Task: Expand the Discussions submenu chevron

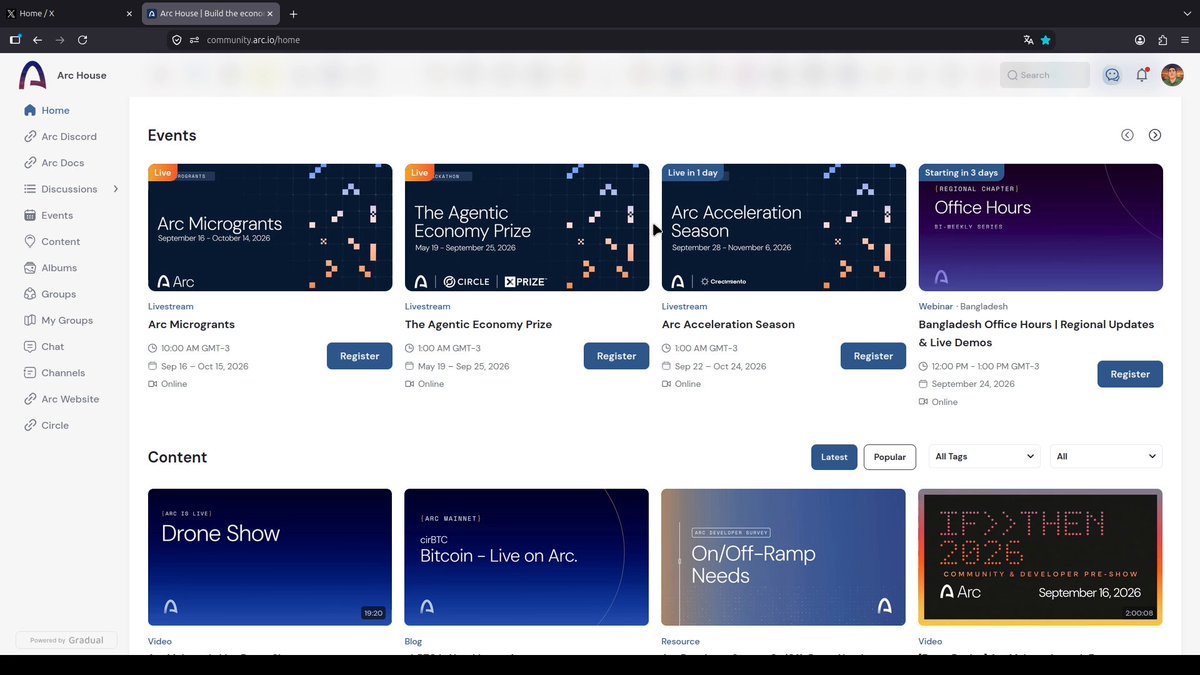Action: pos(116,189)
